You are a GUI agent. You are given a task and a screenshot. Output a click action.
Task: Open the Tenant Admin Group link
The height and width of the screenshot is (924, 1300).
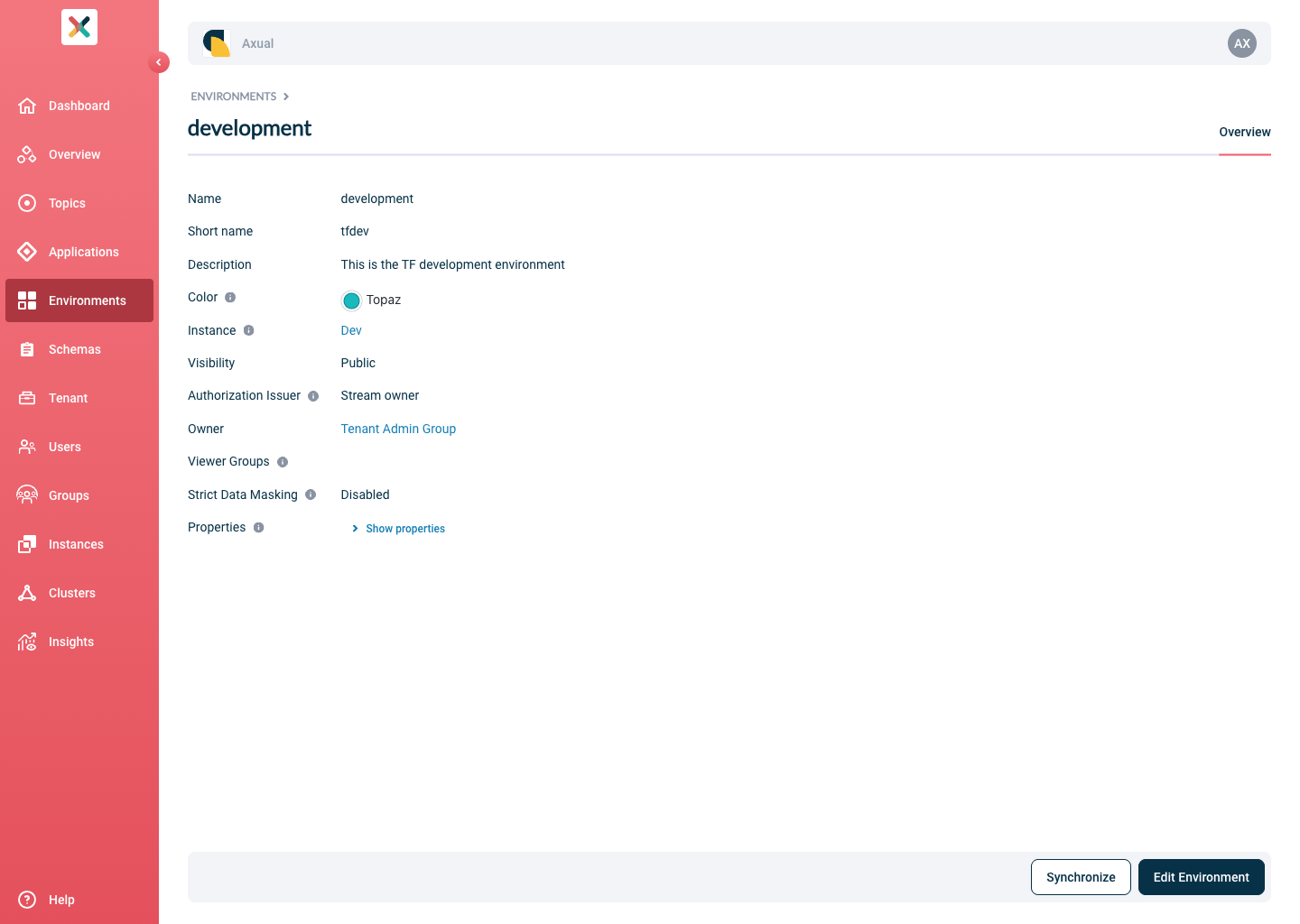398,429
